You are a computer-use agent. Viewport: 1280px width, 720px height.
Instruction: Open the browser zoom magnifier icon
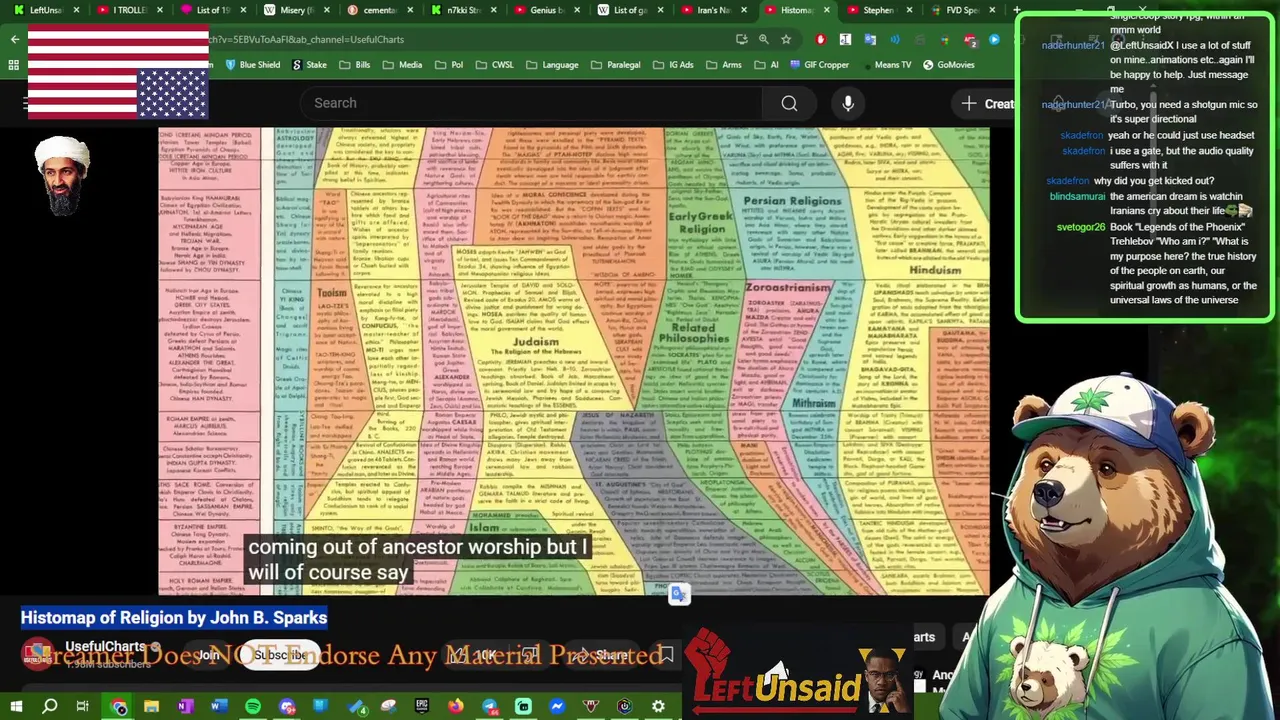point(763,39)
